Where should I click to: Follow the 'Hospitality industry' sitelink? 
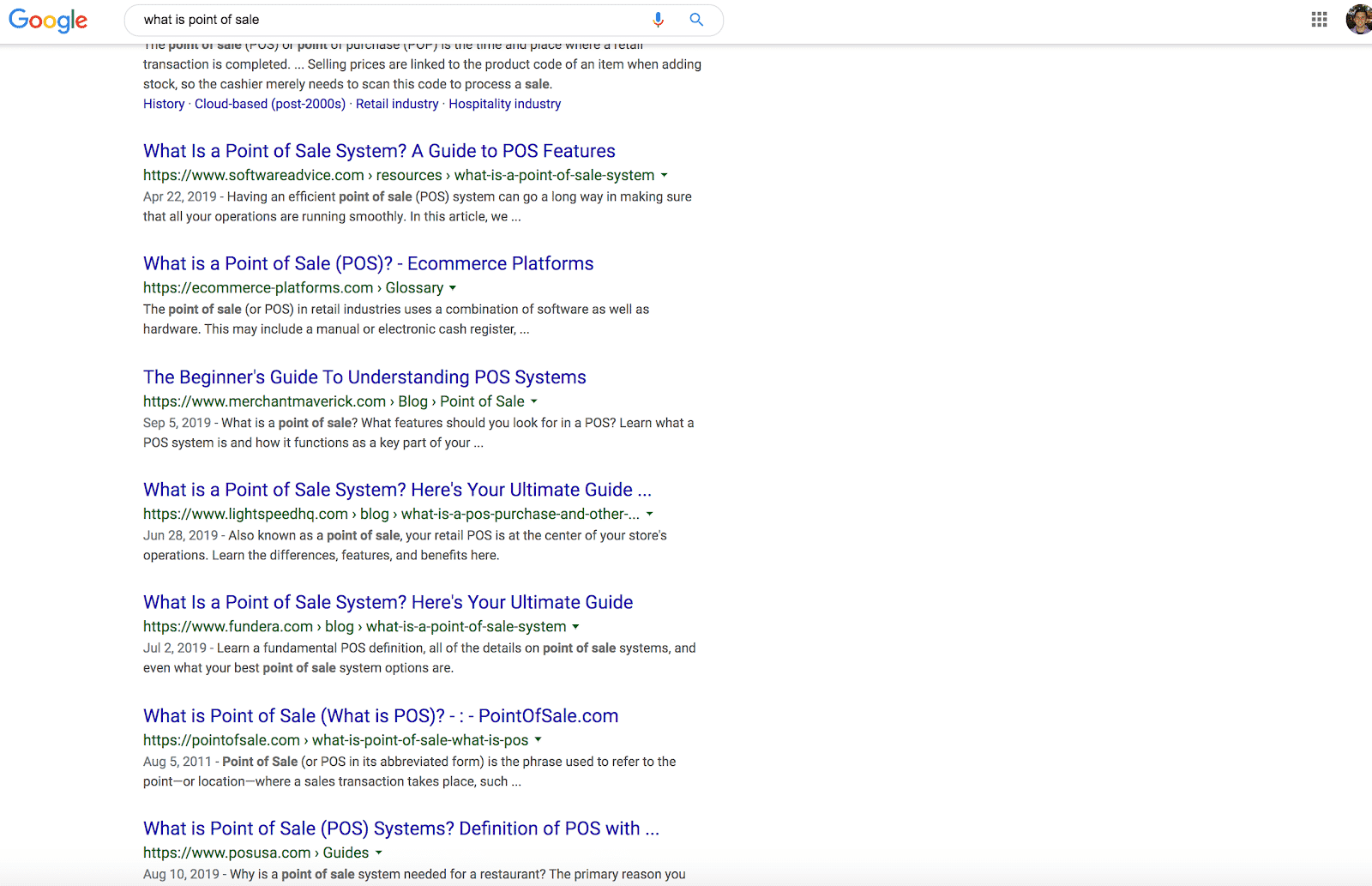[x=505, y=104]
